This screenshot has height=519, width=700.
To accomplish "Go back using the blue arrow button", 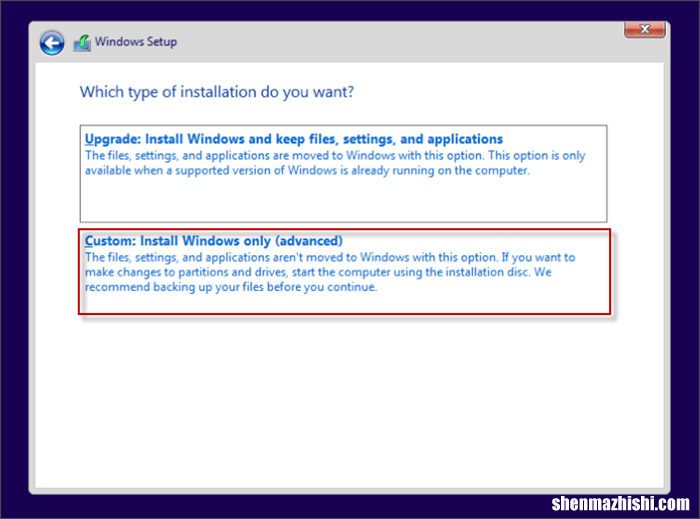I will 51,43.
